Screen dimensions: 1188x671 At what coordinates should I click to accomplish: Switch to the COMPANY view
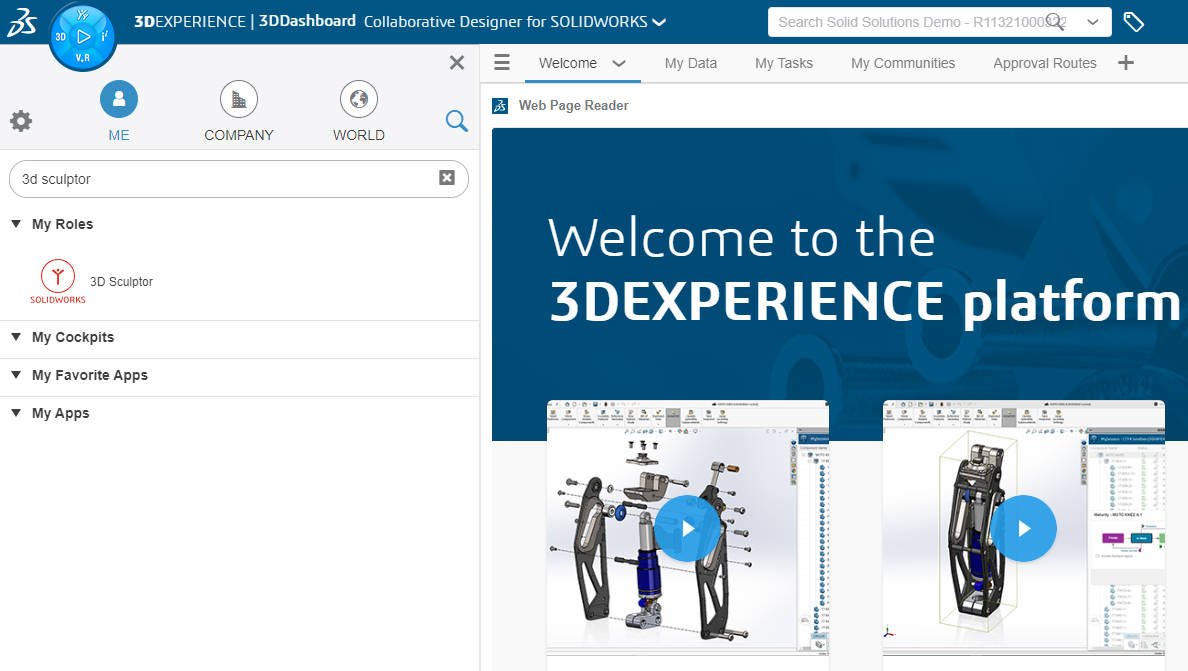click(x=238, y=99)
